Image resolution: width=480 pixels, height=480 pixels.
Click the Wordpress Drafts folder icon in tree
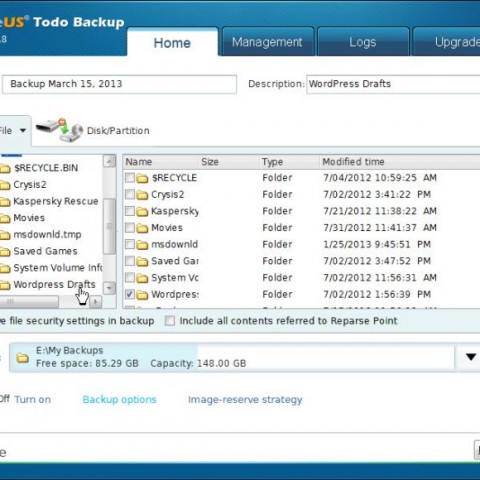coord(5,285)
